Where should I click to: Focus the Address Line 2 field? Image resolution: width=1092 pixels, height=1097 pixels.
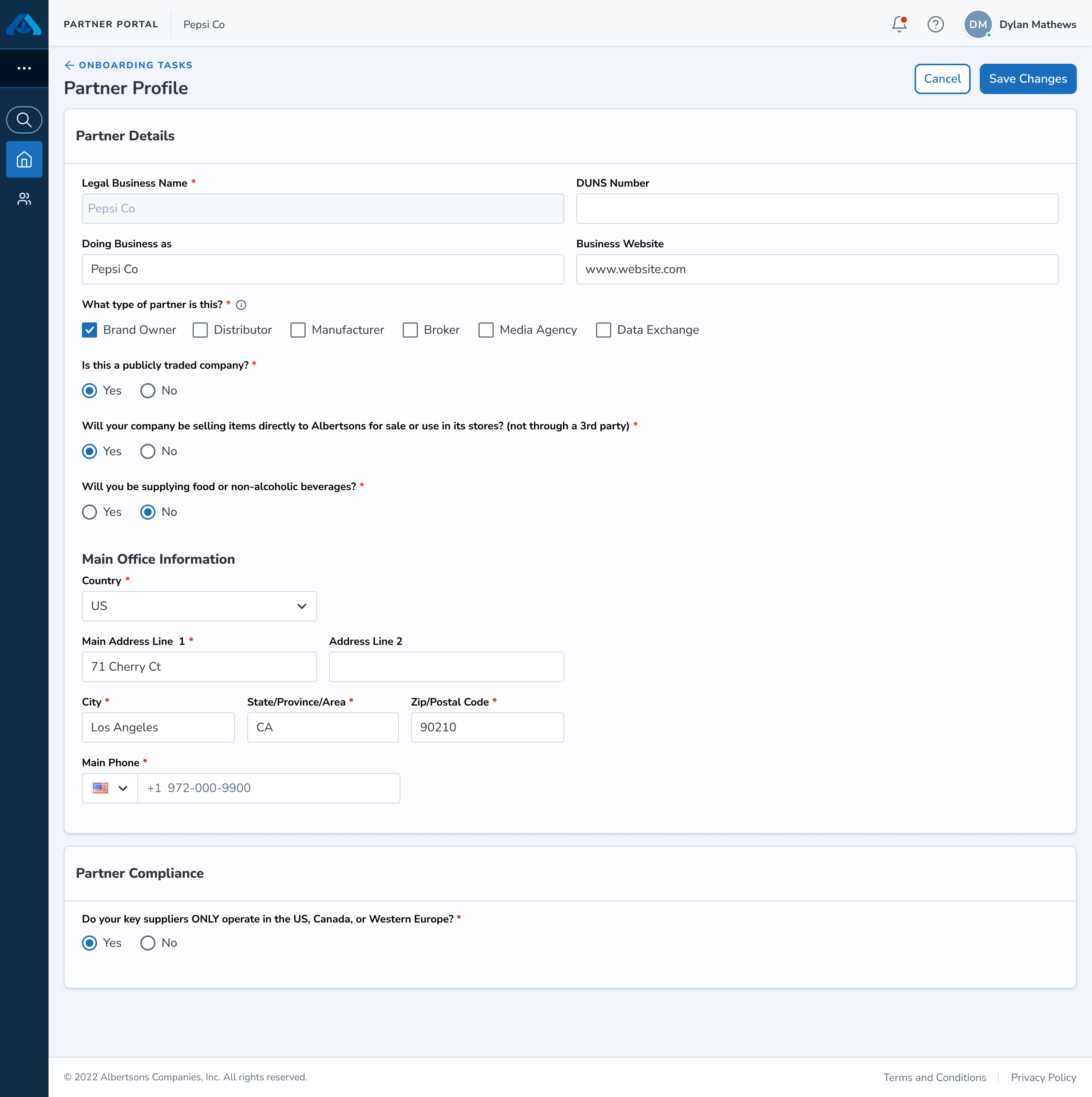click(x=446, y=667)
